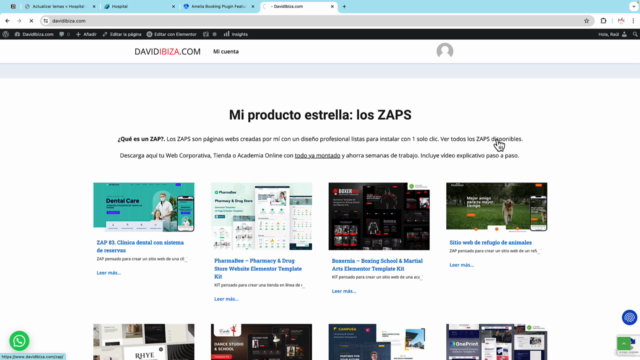640x360 pixels.
Task: Stop loading the page
Action: (31, 21)
